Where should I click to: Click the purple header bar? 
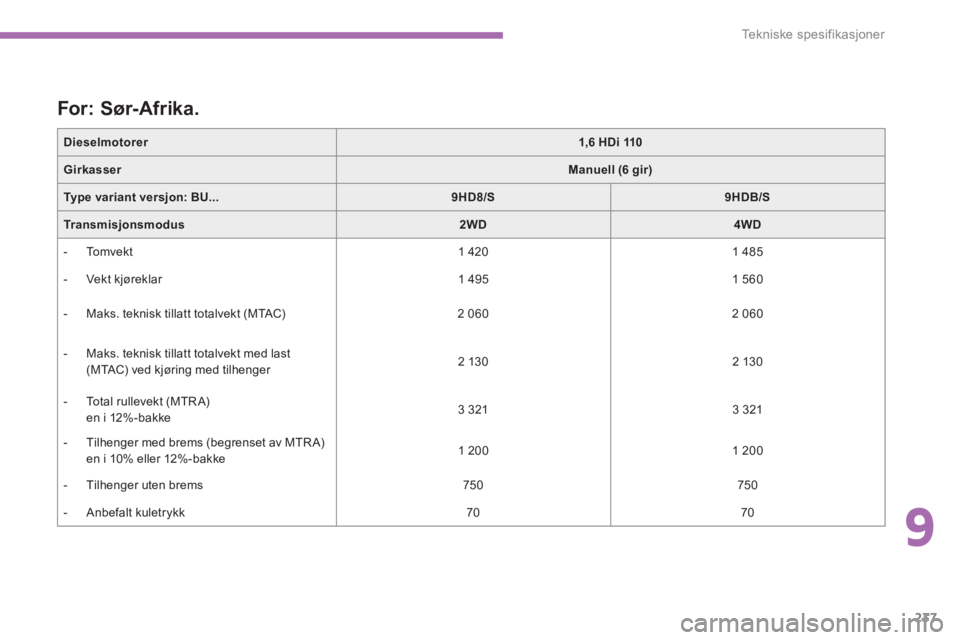pos(251,35)
